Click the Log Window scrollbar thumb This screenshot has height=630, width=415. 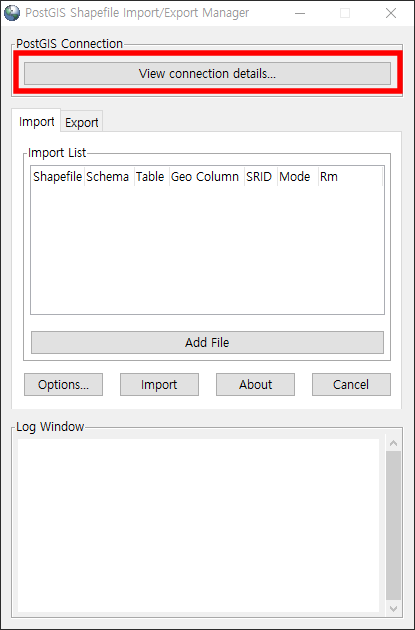coord(394,526)
